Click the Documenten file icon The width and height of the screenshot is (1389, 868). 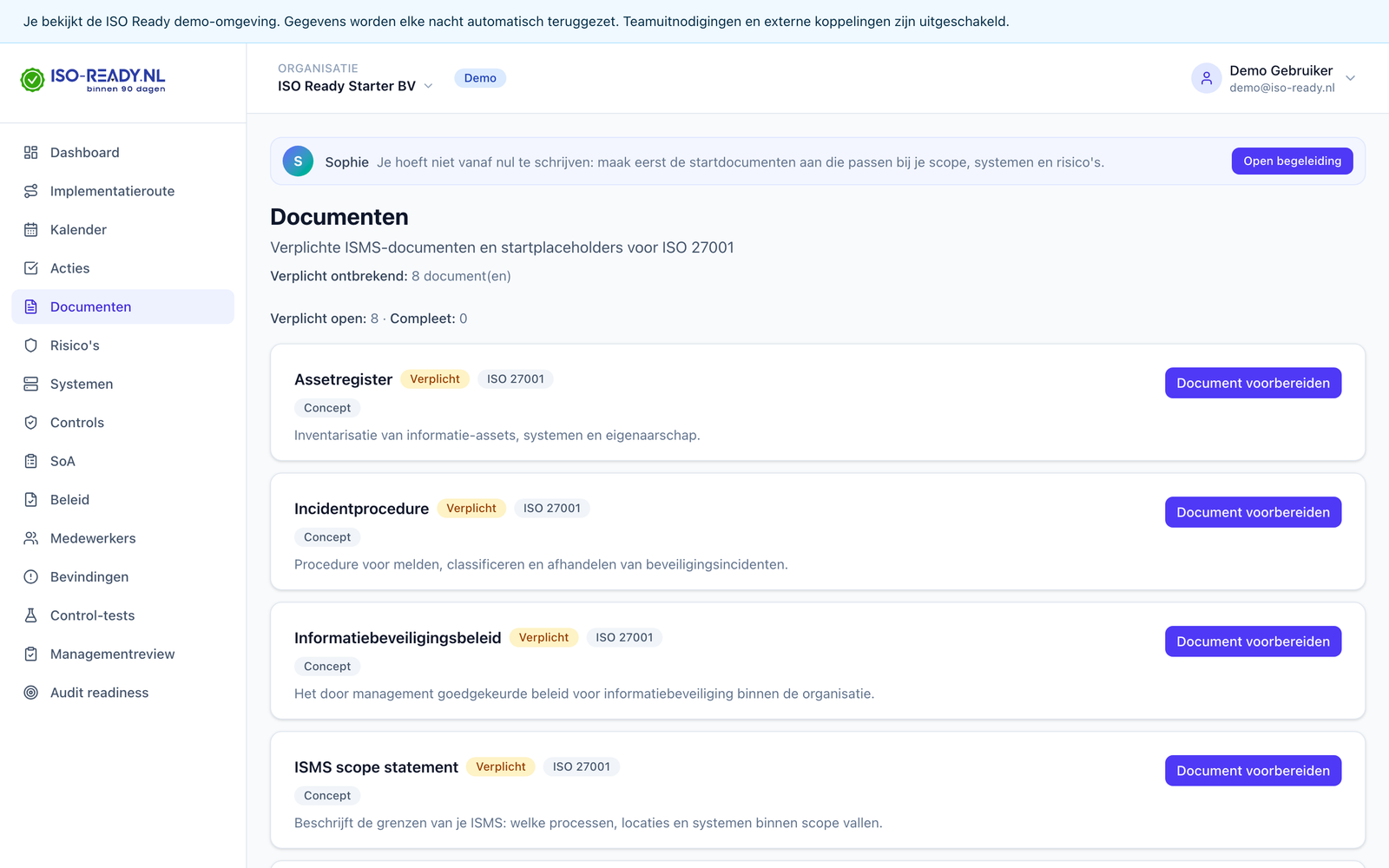click(x=31, y=307)
